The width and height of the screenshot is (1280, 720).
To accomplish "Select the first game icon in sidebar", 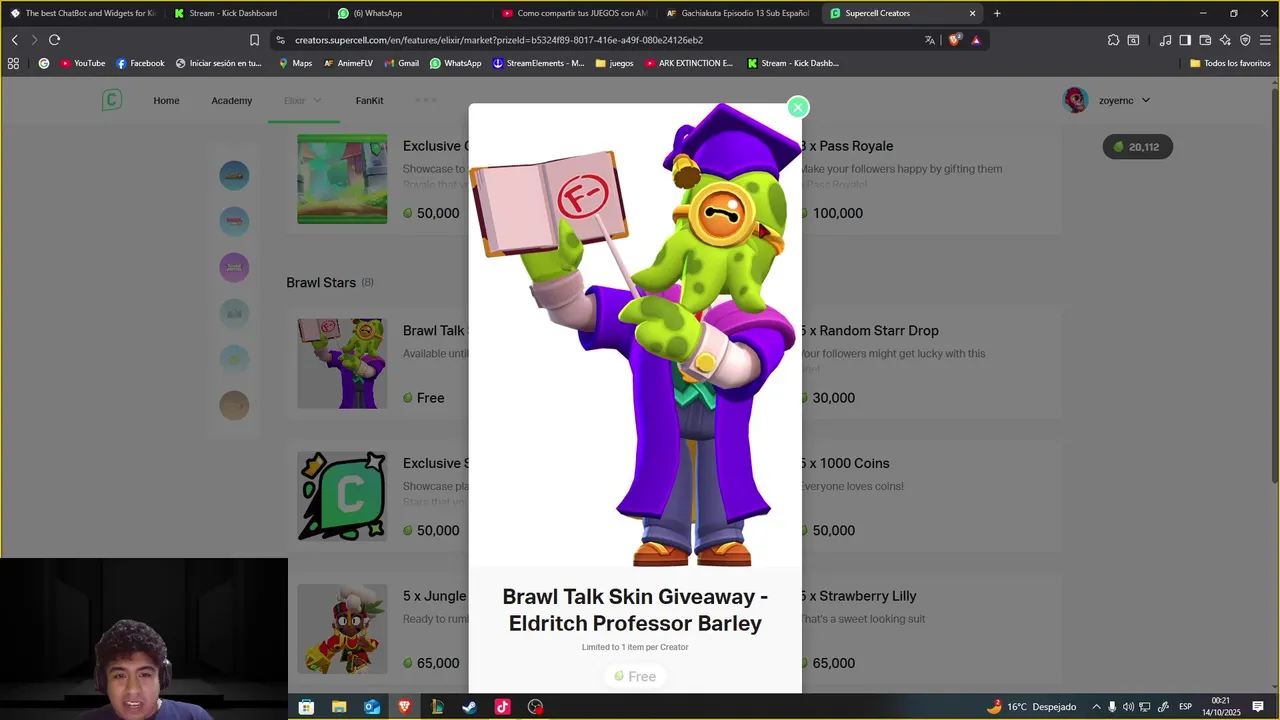I will [234, 175].
